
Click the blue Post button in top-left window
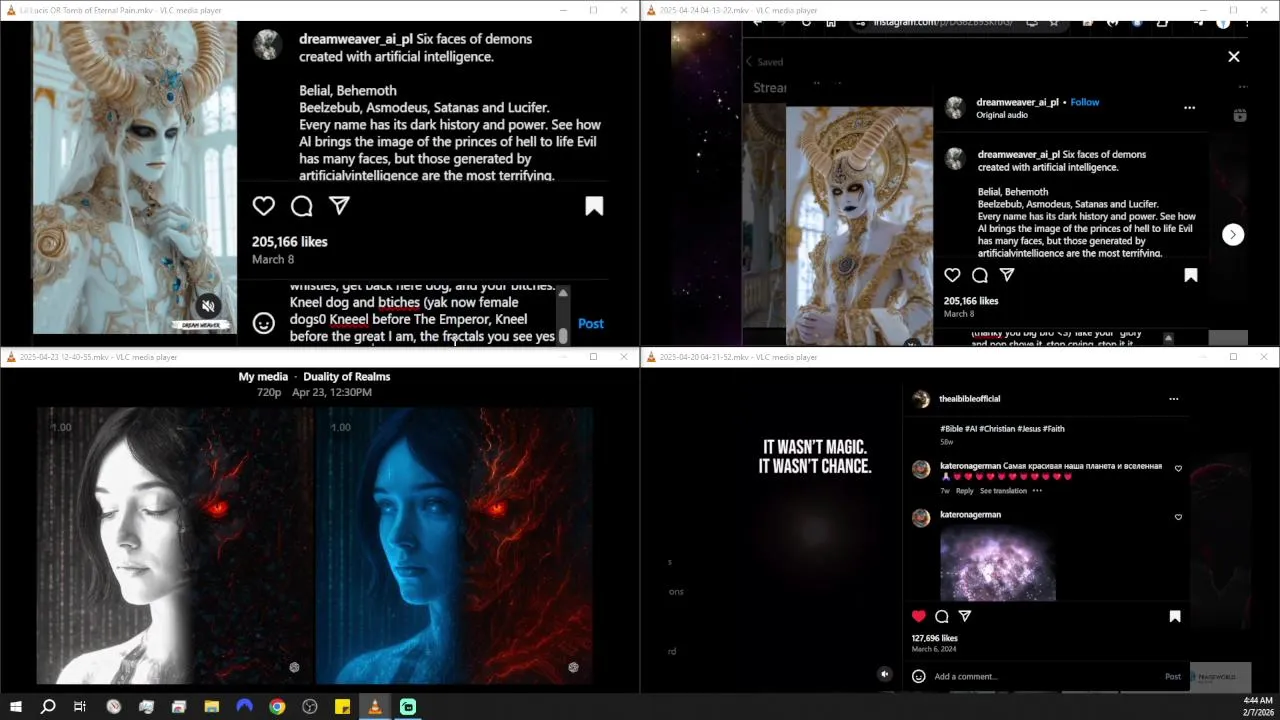click(591, 323)
